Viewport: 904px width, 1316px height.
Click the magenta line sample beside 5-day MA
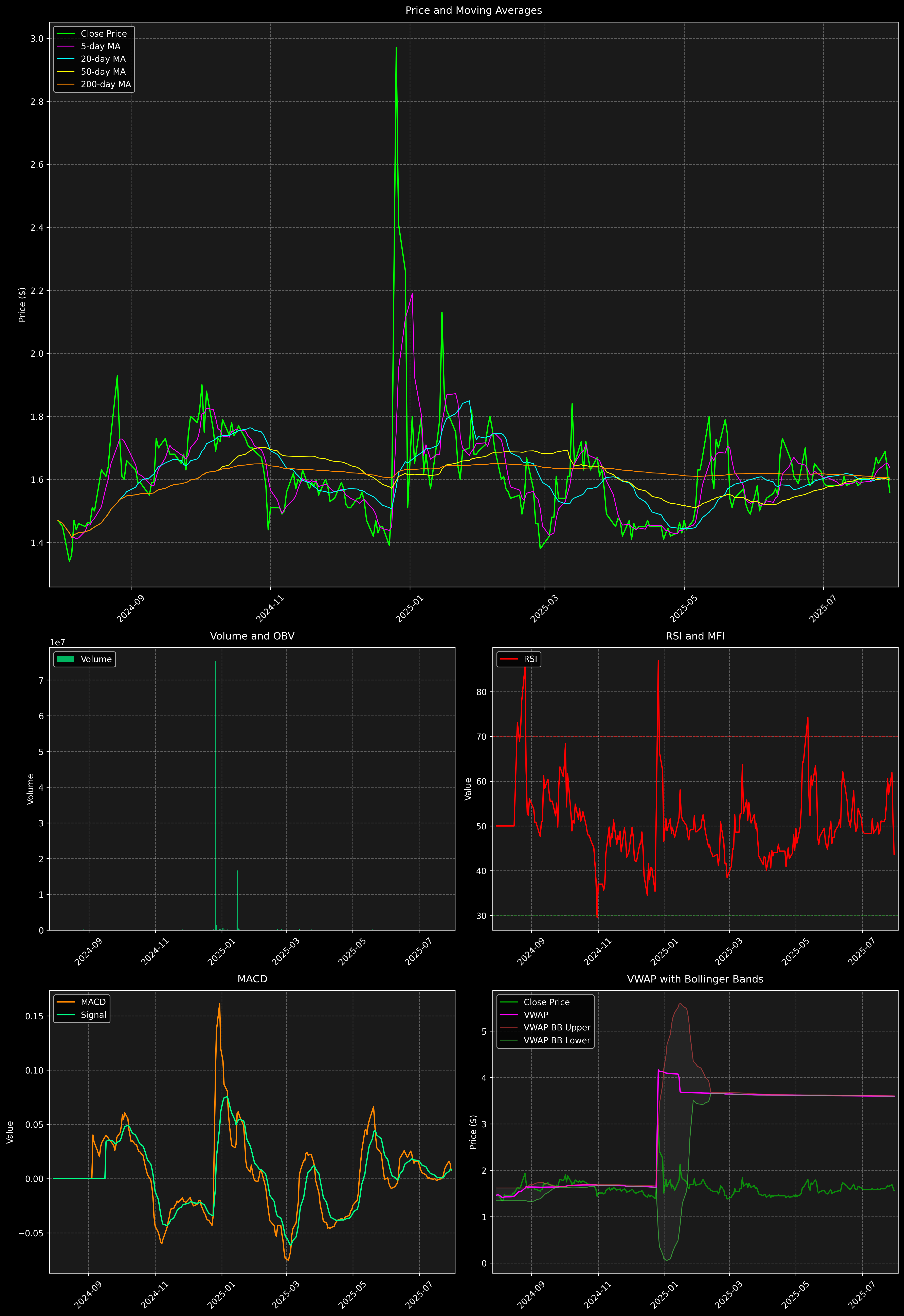pyautogui.click(x=66, y=47)
